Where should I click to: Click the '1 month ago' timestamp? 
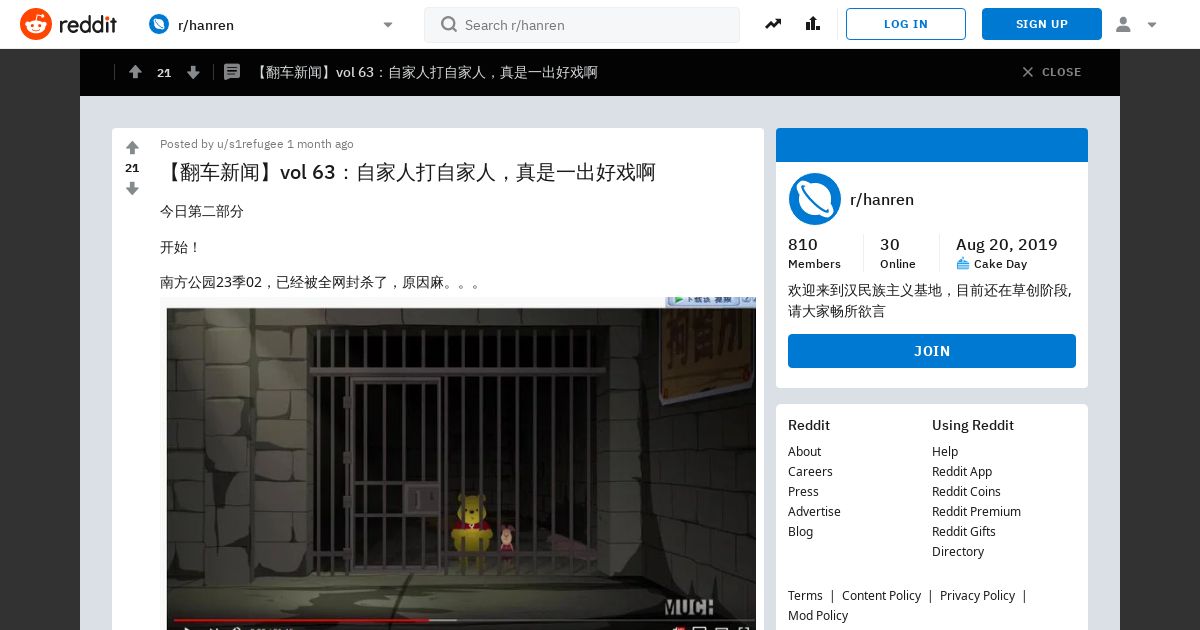pos(320,144)
